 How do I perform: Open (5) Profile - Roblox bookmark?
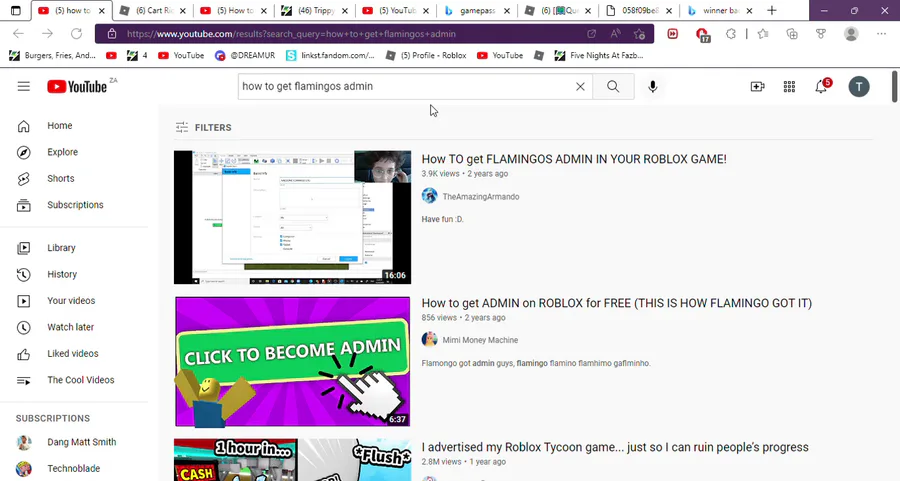point(426,55)
